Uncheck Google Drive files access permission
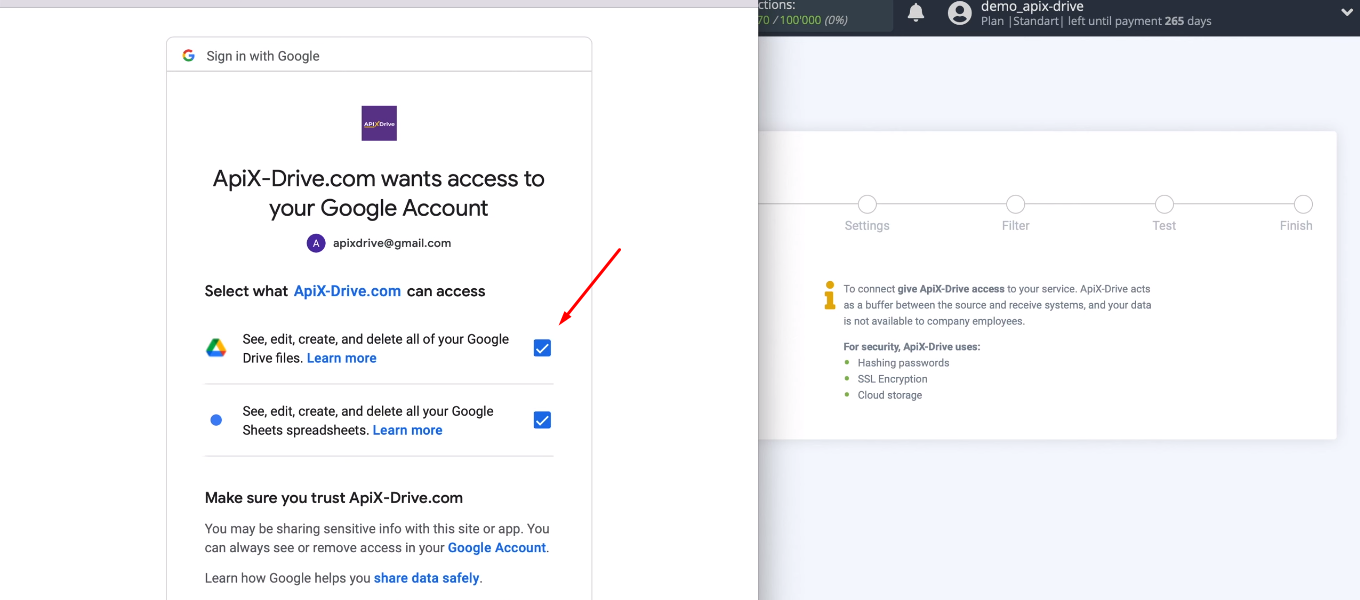1360x600 pixels. [x=541, y=347]
